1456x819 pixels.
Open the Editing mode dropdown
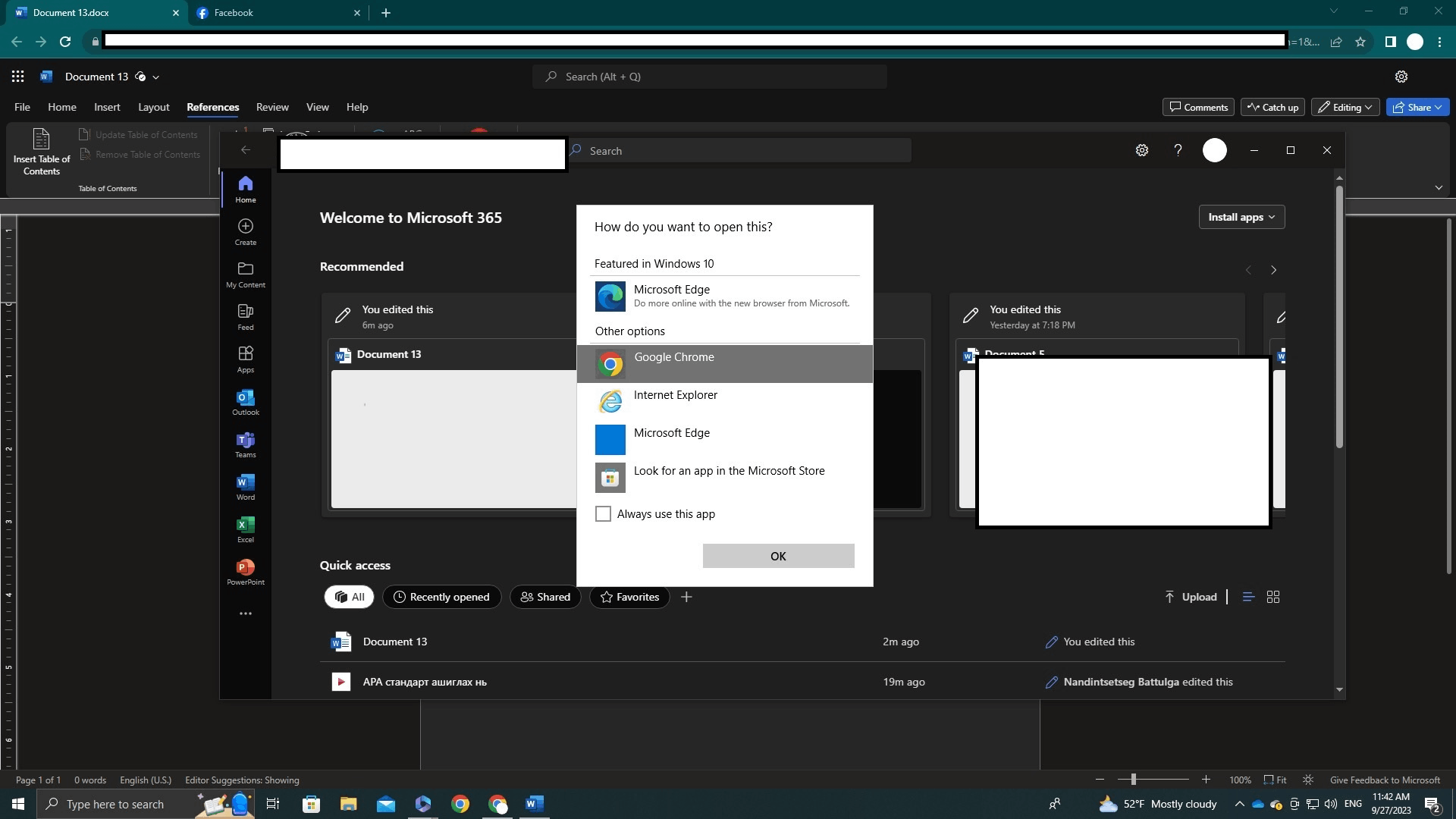[1346, 107]
